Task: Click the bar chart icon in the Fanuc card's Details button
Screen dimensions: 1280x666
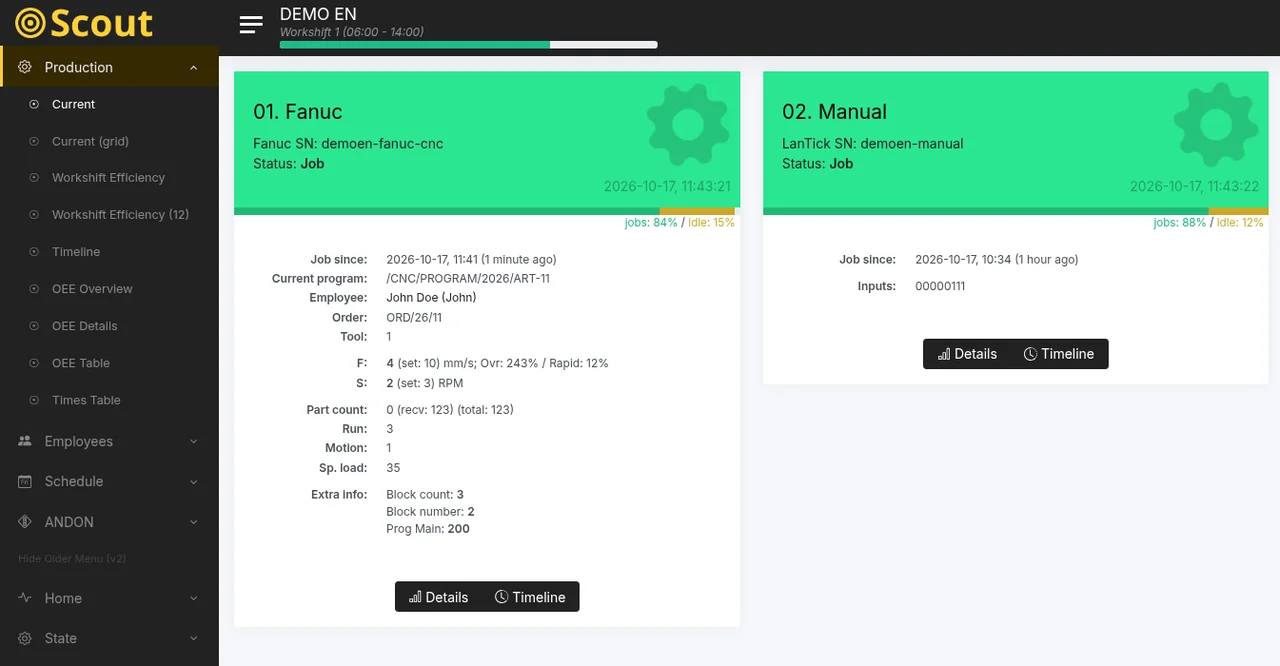Action: (x=415, y=597)
